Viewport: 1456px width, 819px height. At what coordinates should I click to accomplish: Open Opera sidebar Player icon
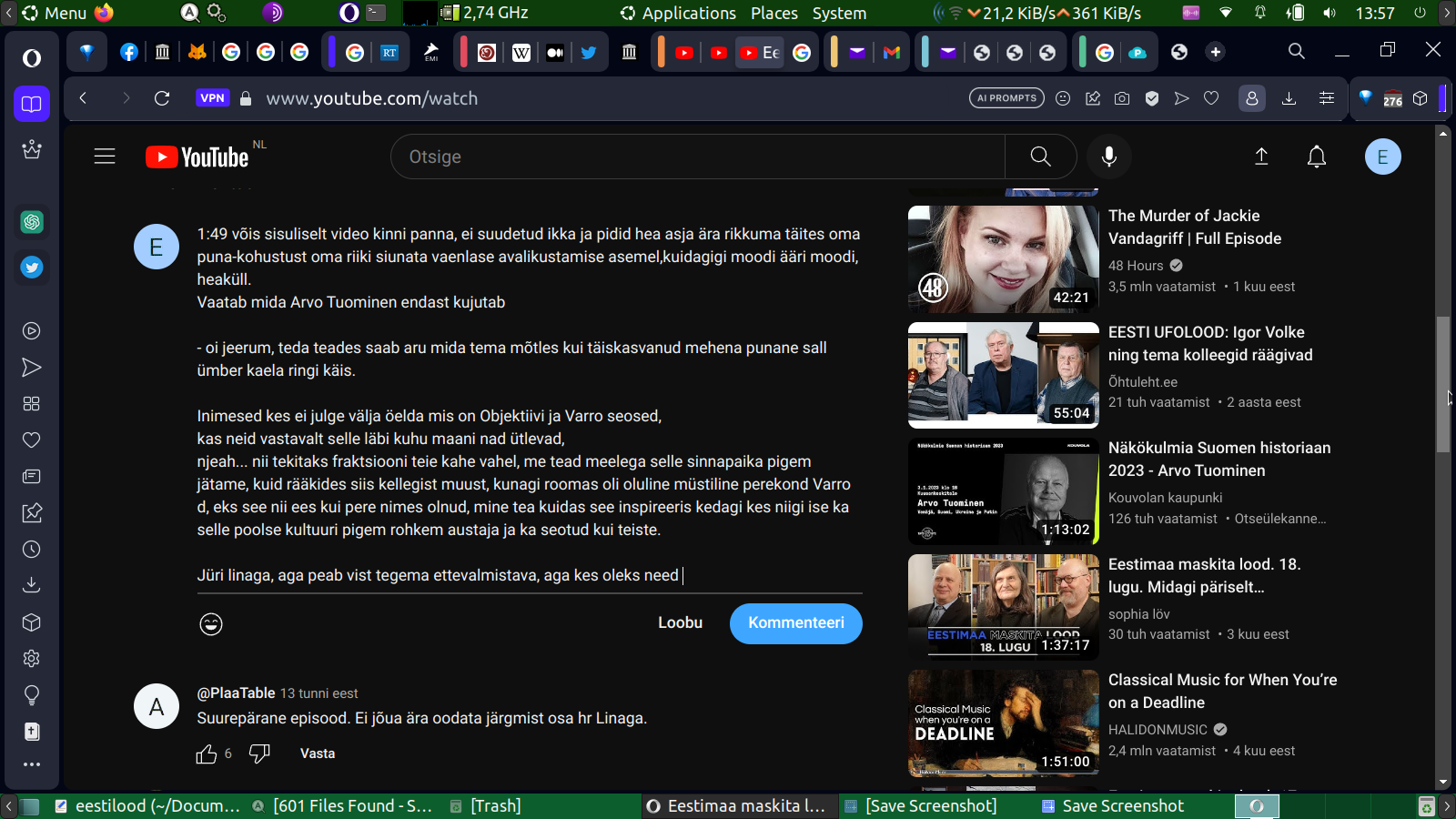click(32, 331)
